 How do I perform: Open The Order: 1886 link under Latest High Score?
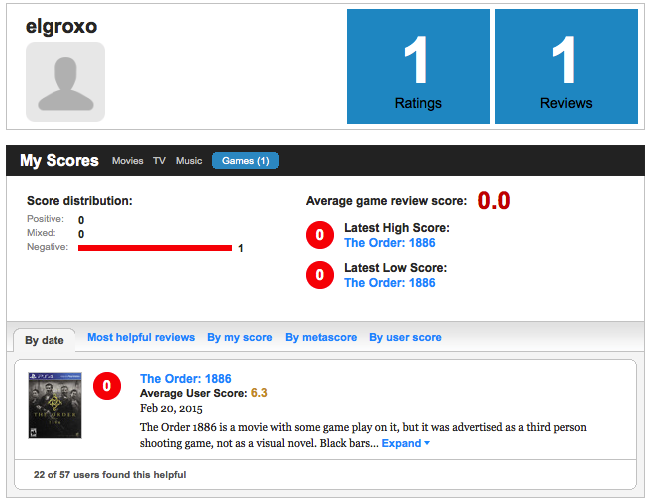[x=390, y=243]
